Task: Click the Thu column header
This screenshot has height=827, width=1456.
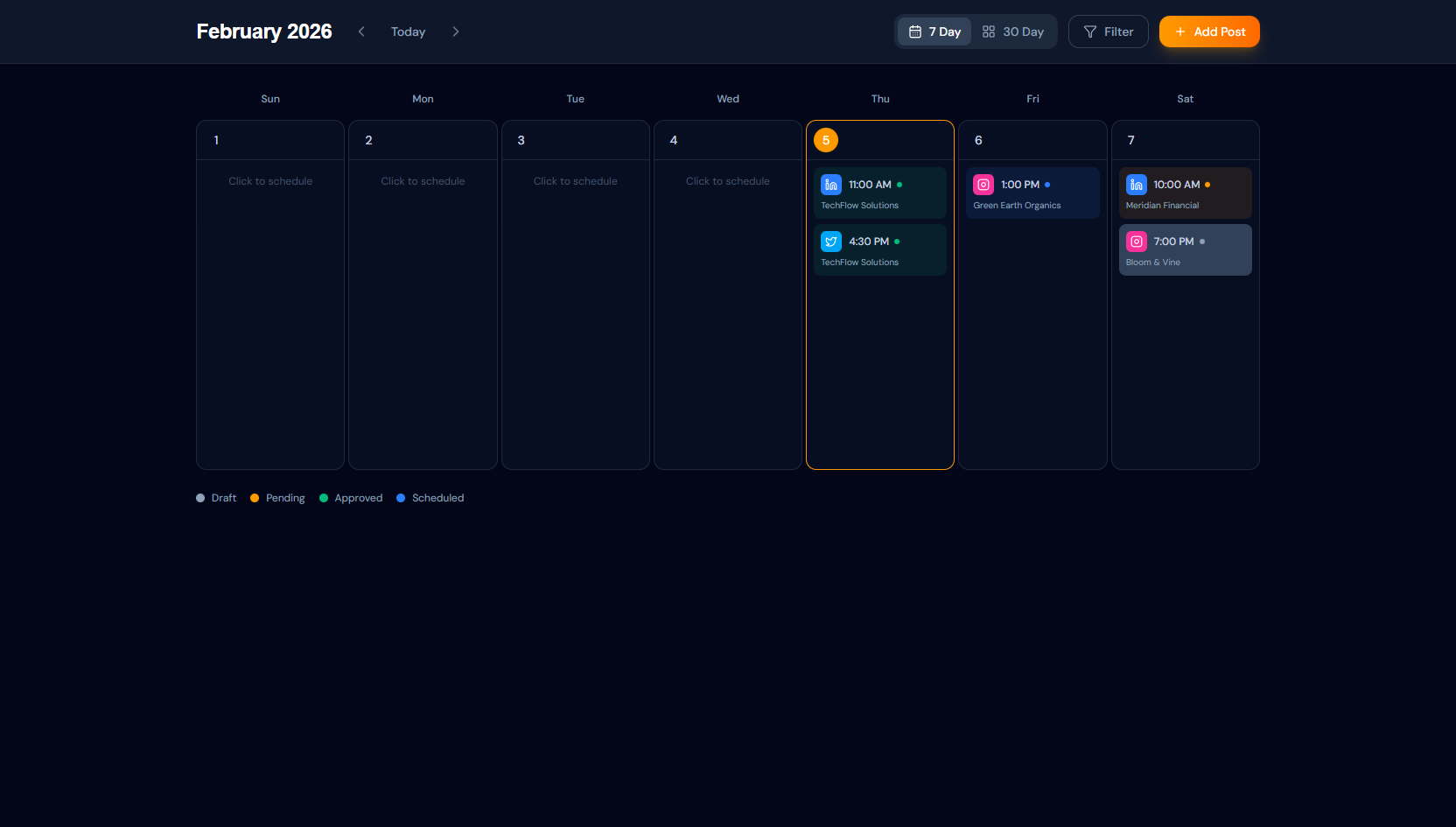Action: (880, 98)
